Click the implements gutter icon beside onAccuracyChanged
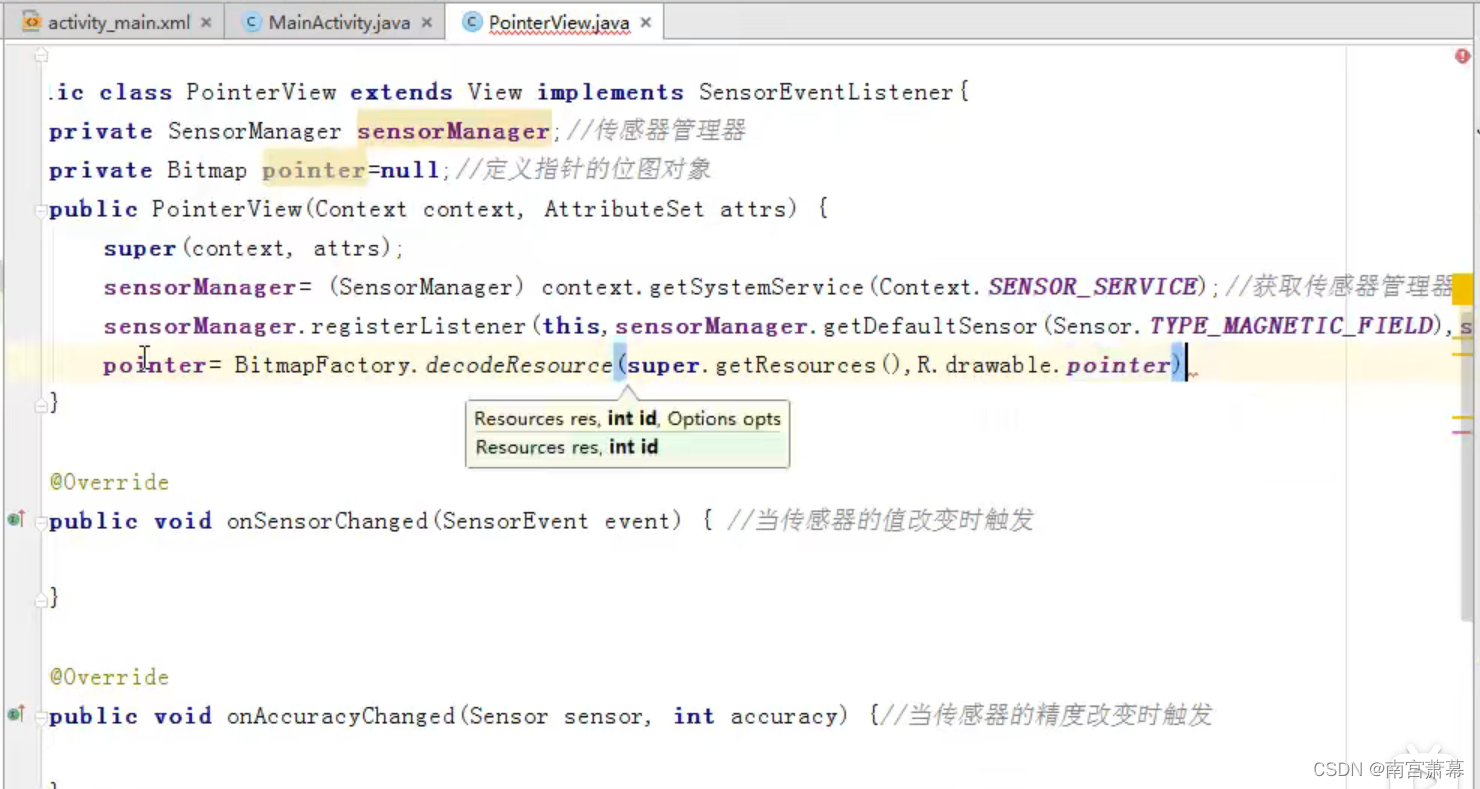Image resolution: width=1480 pixels, height=789 pixels. click(x=16, y=714)
